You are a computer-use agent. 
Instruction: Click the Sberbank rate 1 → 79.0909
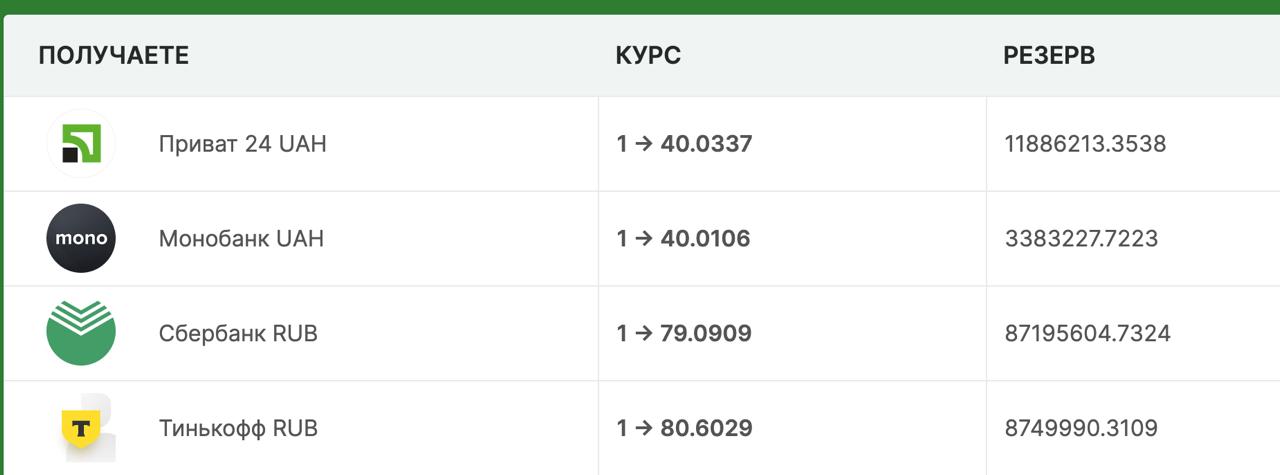pos(684,333)
